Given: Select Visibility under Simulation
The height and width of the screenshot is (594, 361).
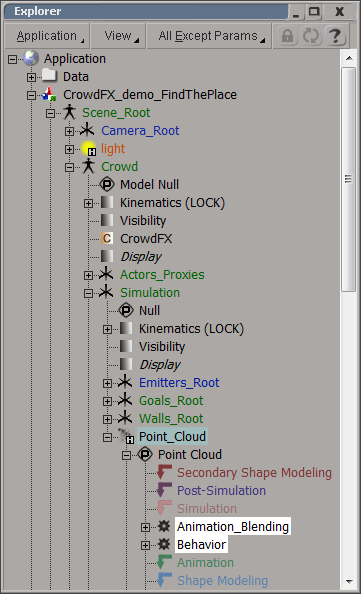Looking at the screenshot, I should (x=162, y=346).
